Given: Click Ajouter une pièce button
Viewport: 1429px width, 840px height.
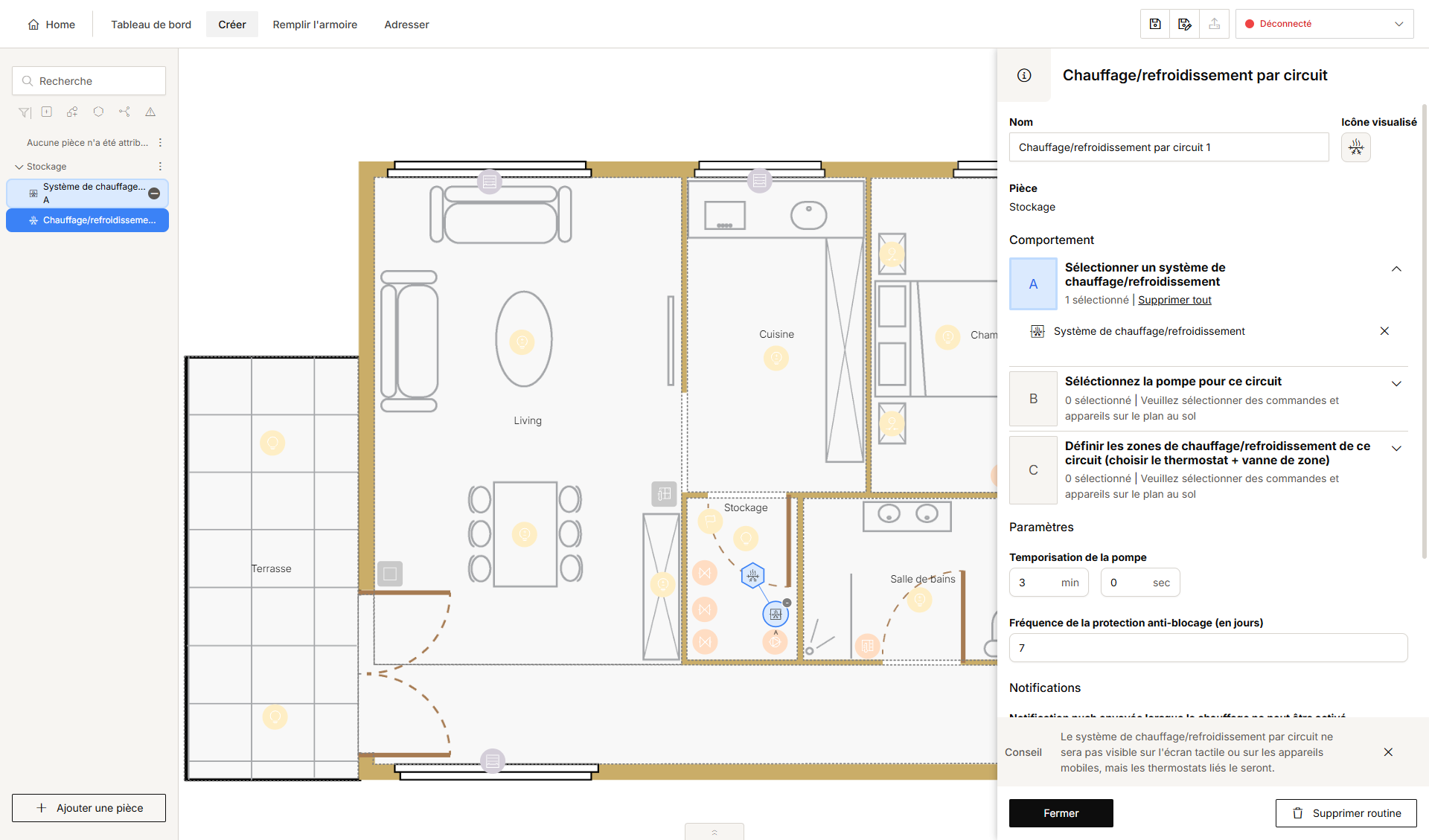Looking at the screenshot, I should pyautogui.click(x=89, y=808).
